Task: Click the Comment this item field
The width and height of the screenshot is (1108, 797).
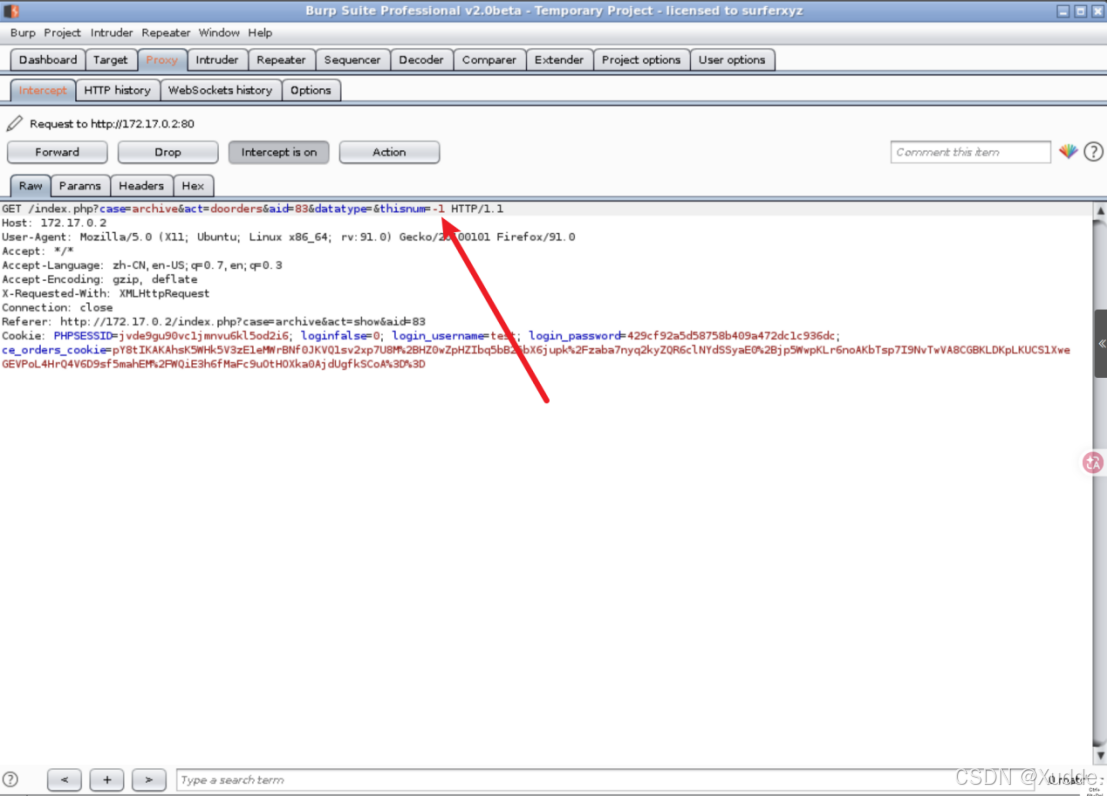Action: (970, 152)
